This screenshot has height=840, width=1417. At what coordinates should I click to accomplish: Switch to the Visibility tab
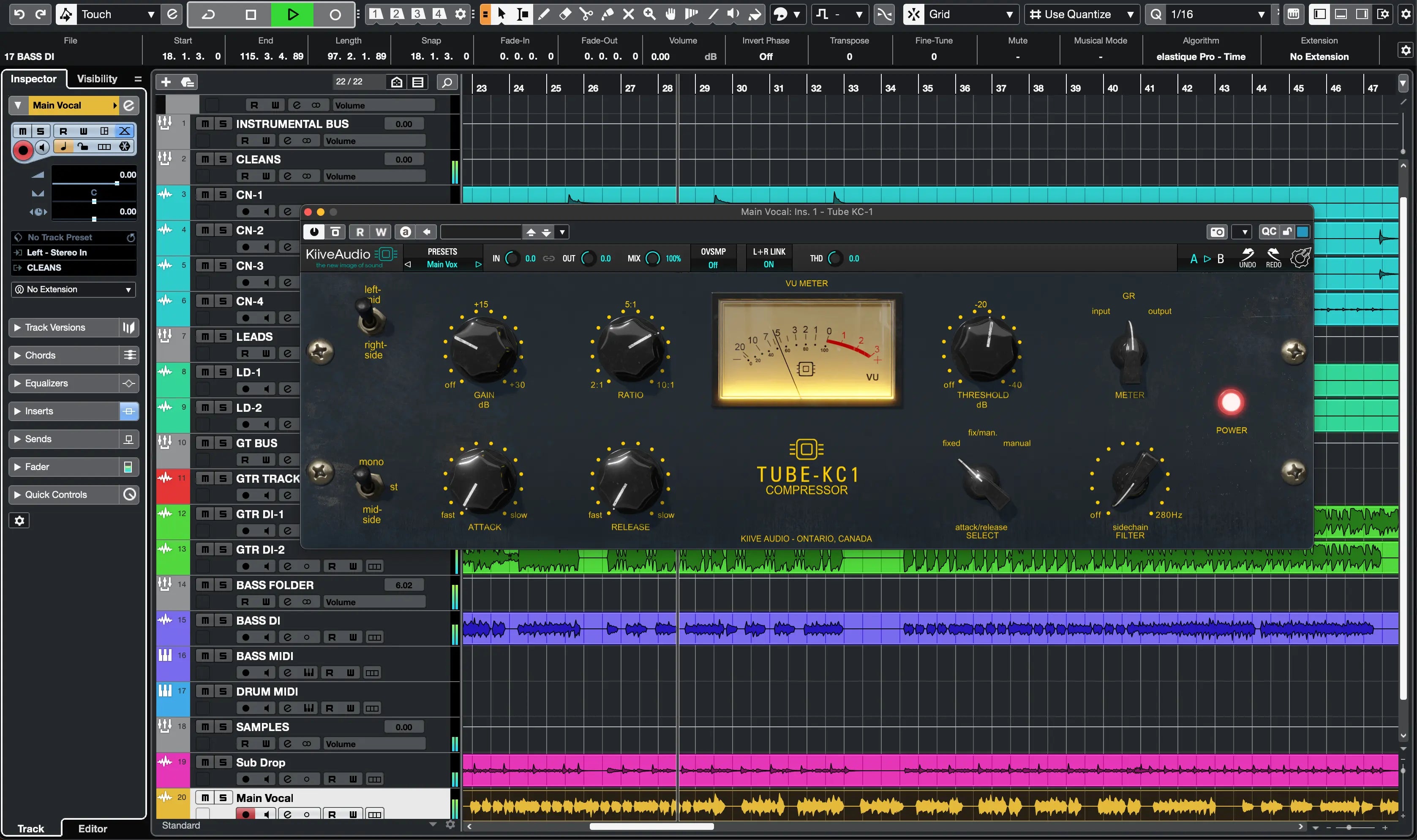click(x=97, y=79)
